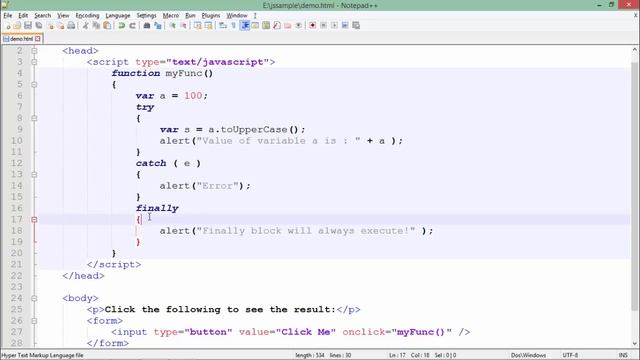Toggle word wrap in toolbar
640x360 pixels.
tap(223, 26)
